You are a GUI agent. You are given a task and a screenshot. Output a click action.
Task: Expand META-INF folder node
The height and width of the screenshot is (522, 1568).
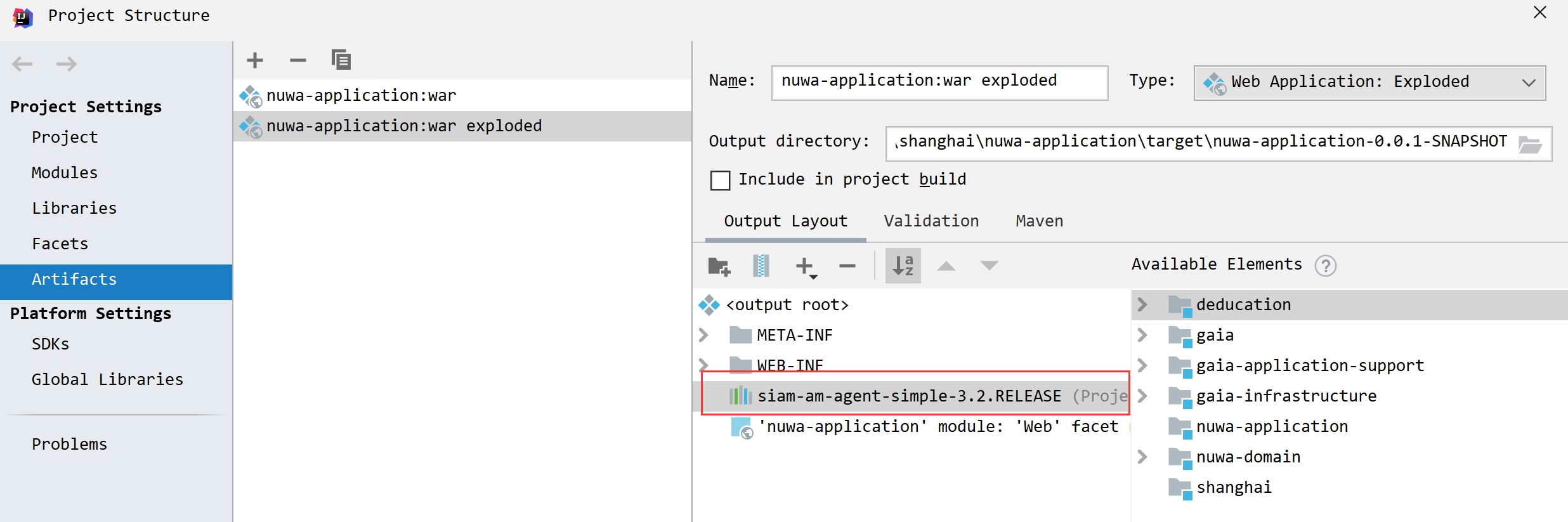pos(703,334)
